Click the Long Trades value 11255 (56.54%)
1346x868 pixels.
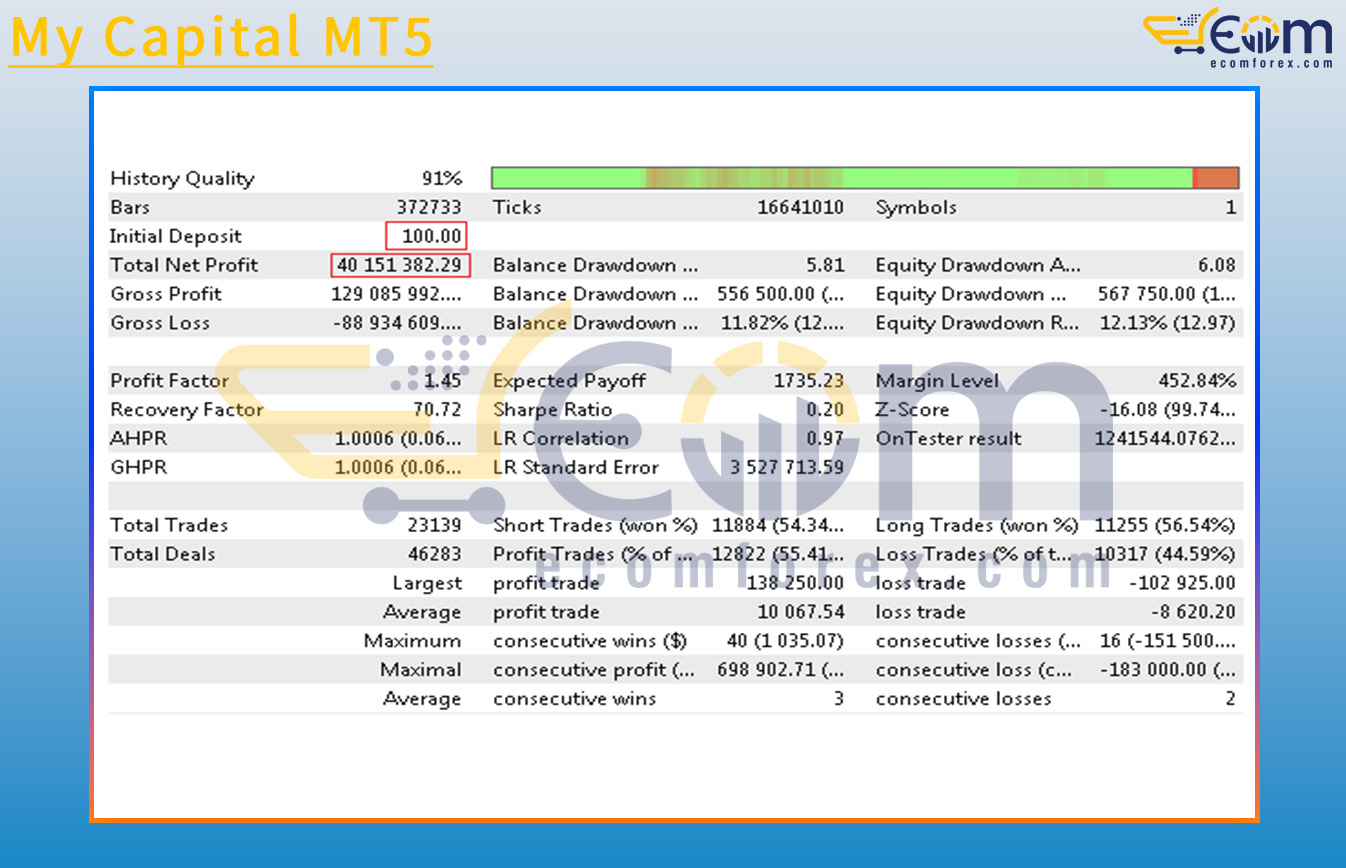point(1165,525)
